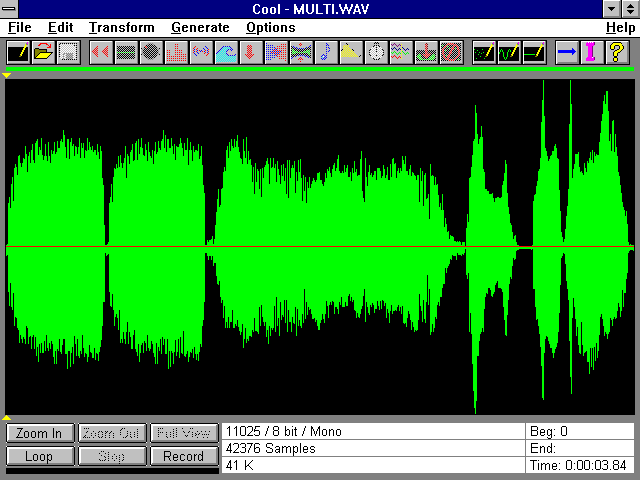The image size is (640, 480).
Task: Generate noise with green dots and pencil icon
Action: click(x=484, y=52)
